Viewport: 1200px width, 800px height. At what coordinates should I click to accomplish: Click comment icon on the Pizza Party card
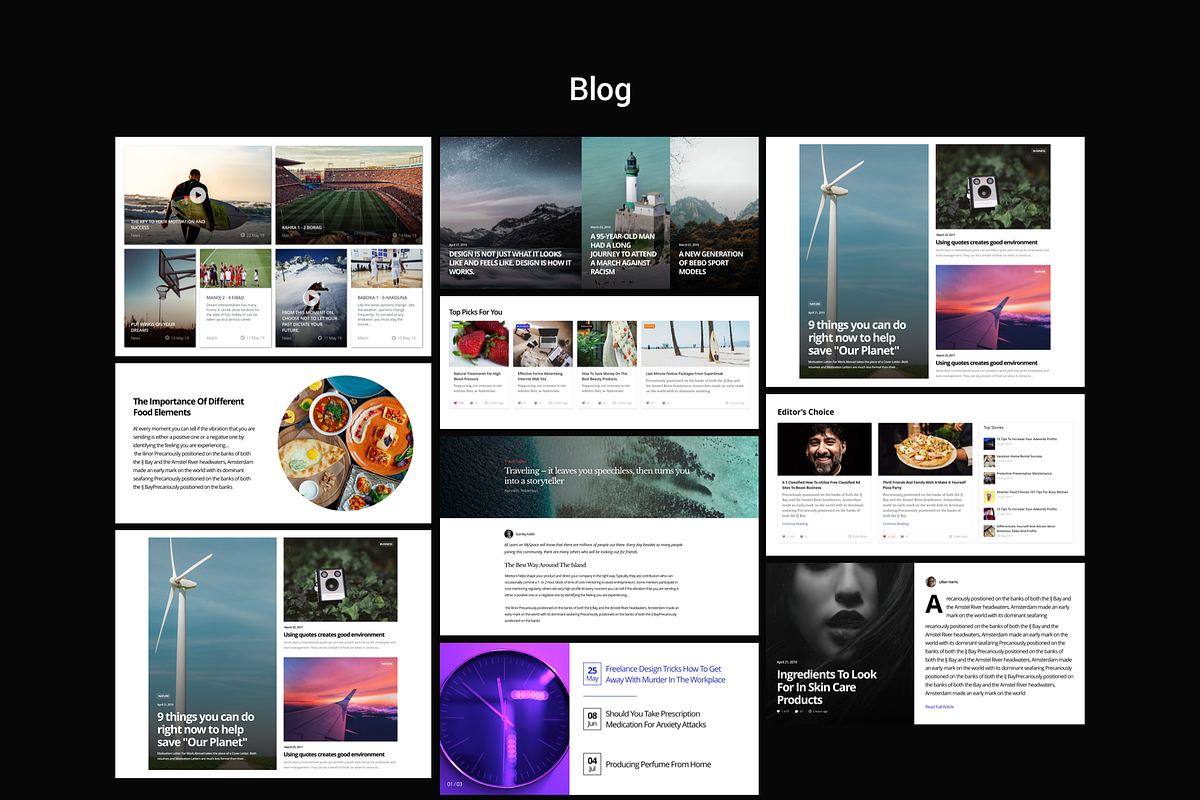903,536
